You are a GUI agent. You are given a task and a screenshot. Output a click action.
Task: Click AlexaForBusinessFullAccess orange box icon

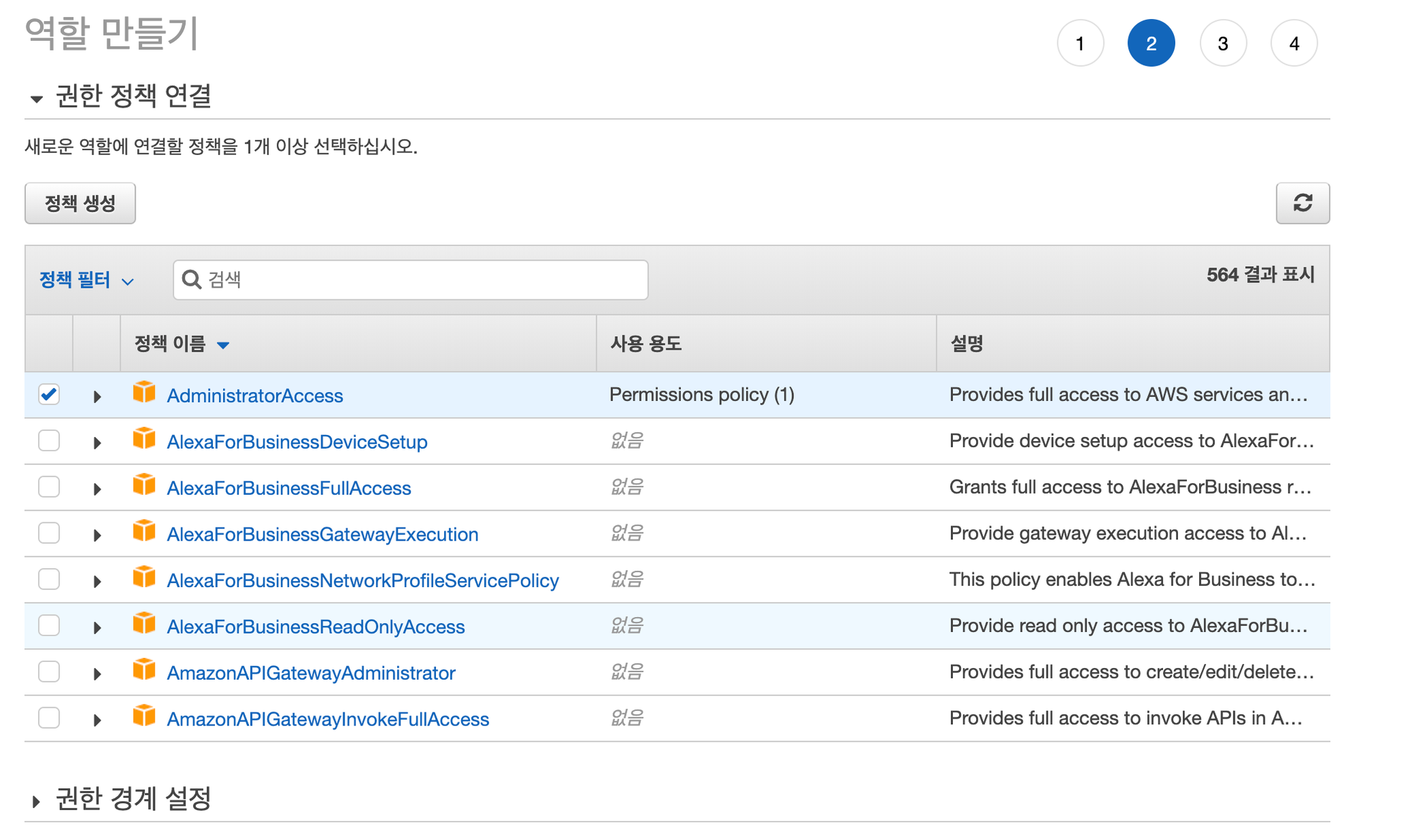[x=144, y=485]
